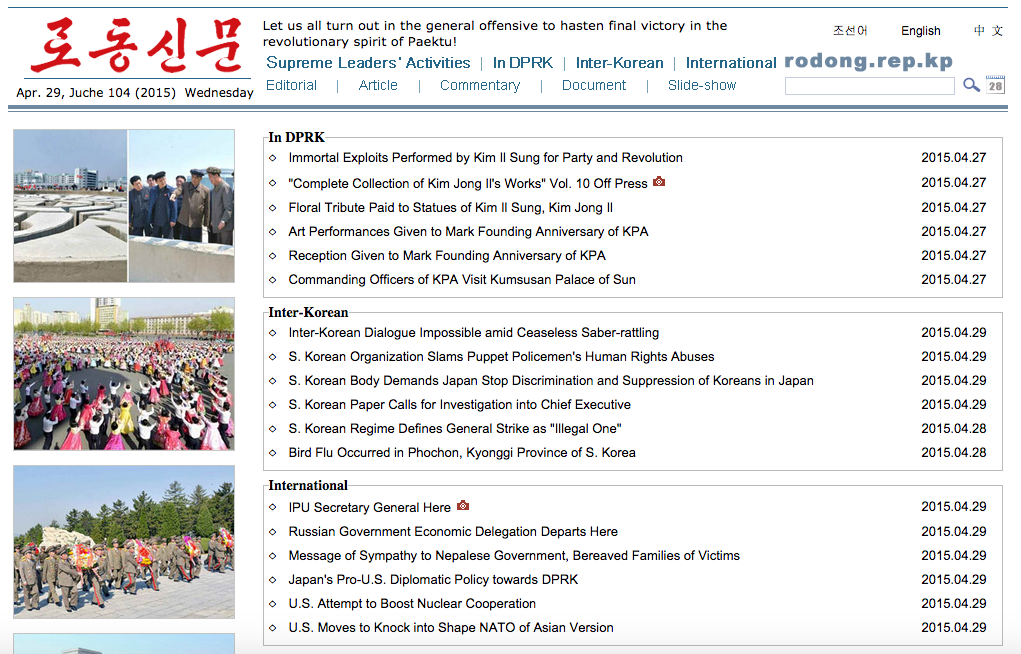1021x654 pixels.
Task: Go to In DPRK section menu
Action: pyautogui.click(x=522, y=62)
